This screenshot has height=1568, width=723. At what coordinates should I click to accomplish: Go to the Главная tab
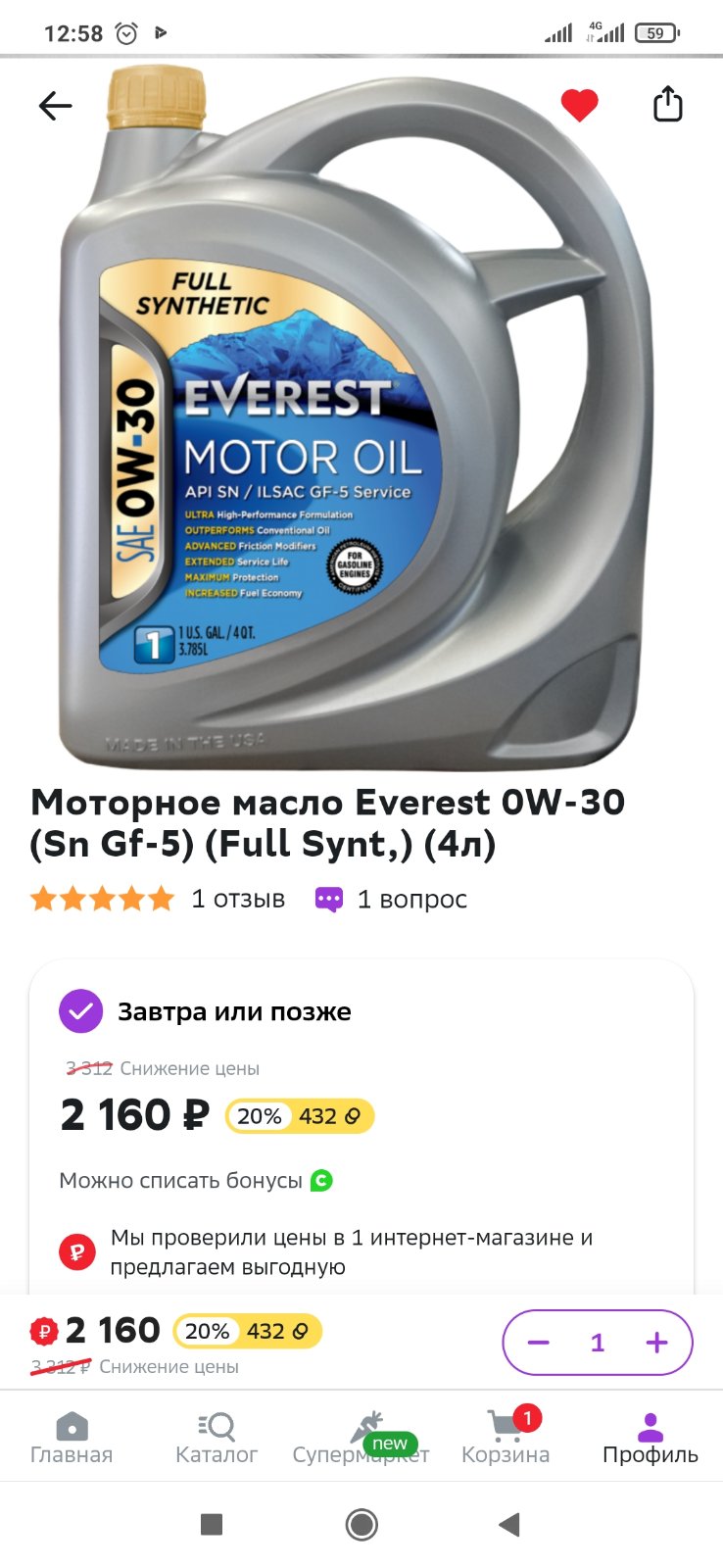click(72, 1438)
